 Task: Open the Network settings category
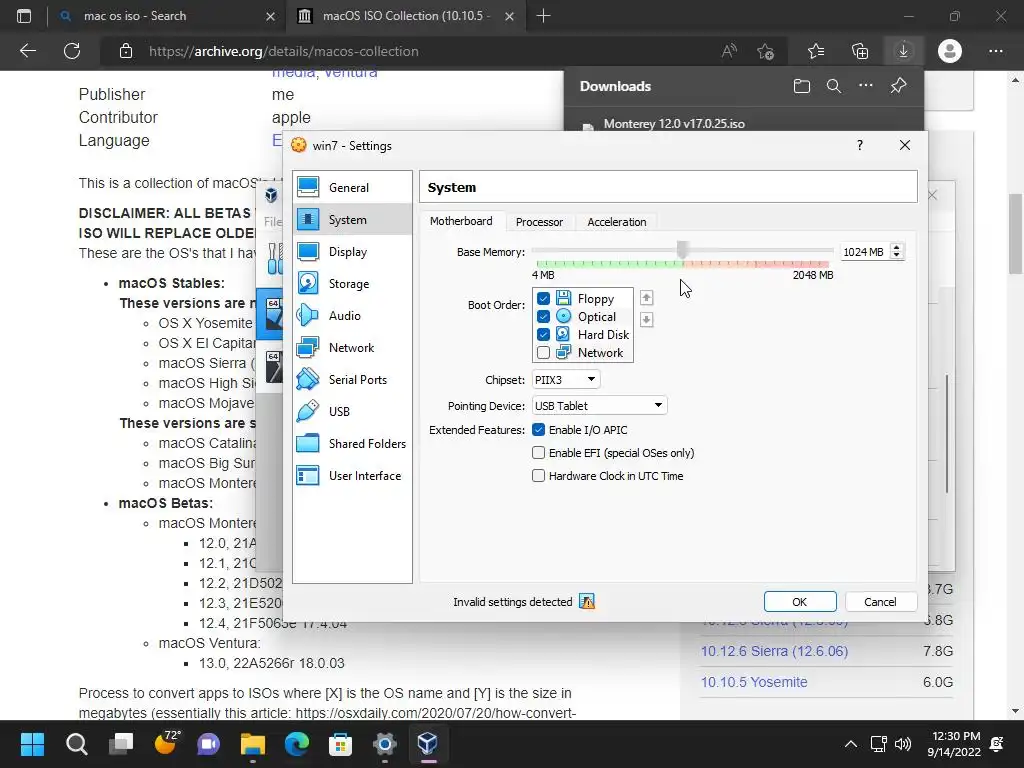[353, 347]
